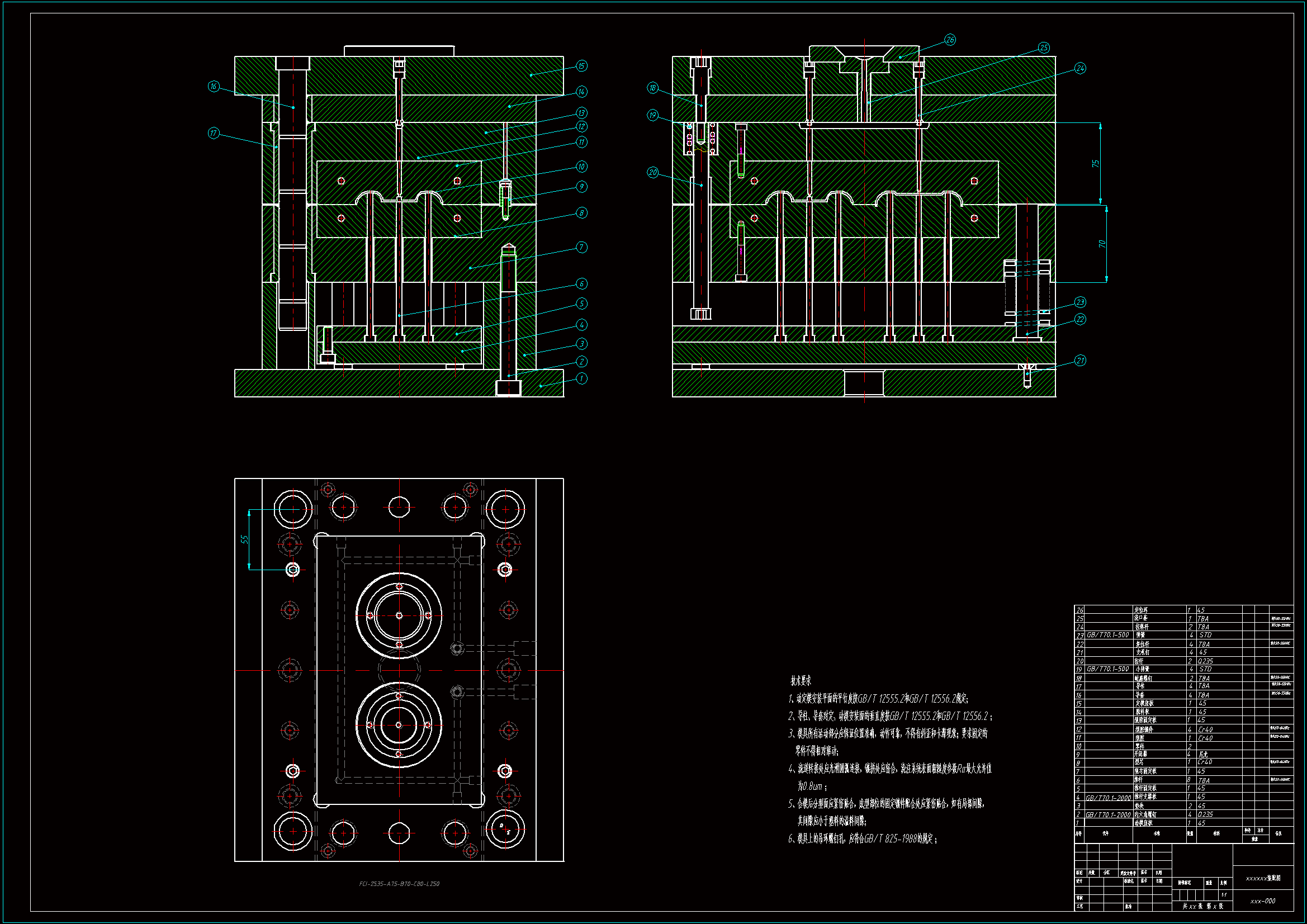Click the 技术要求 heading text
This screenshot has width=1307, height=924.
coord(801,681)
